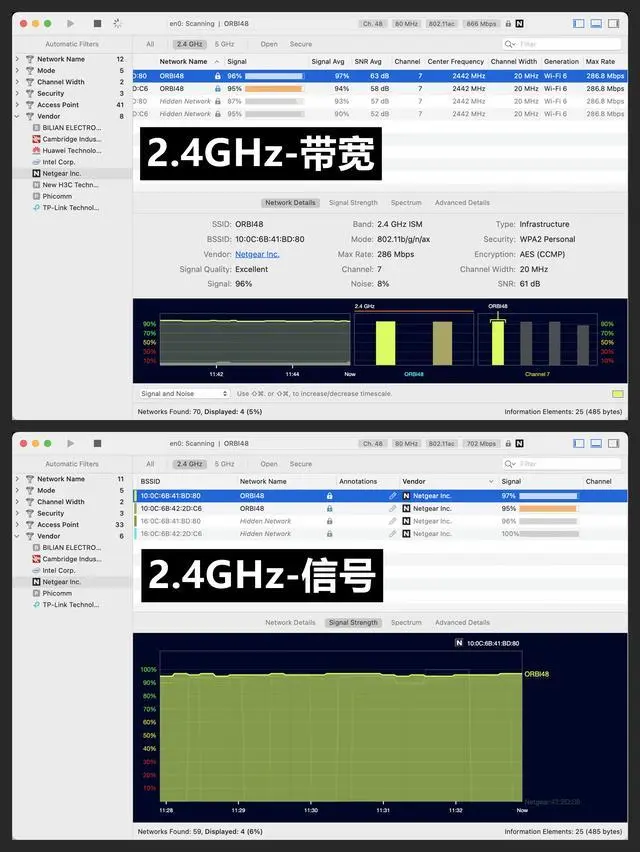Sort by SNR Avg column in top window
Viewport: 640px width, 852px height.
click(x=368, y=61)
